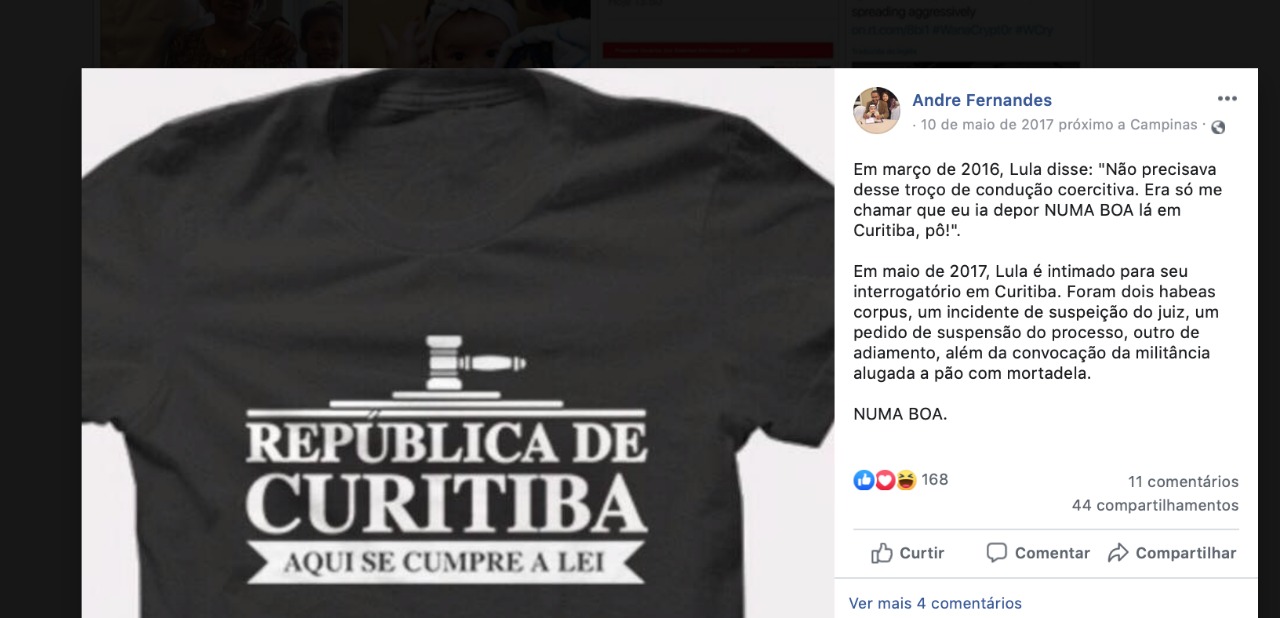Click the speech bubble Comentar icon
The width and height of the screenshot is (1280, 618).
tap(996, 553)
